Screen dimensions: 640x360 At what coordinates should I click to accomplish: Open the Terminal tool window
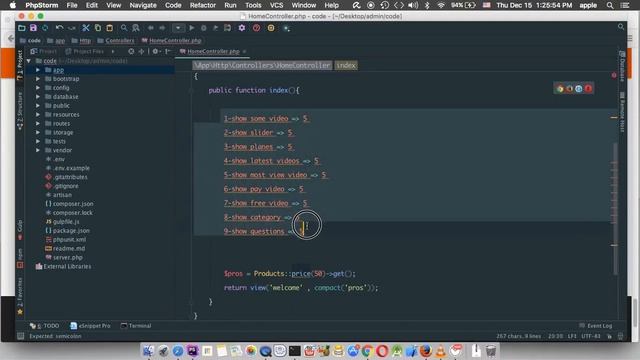(136, 326)
